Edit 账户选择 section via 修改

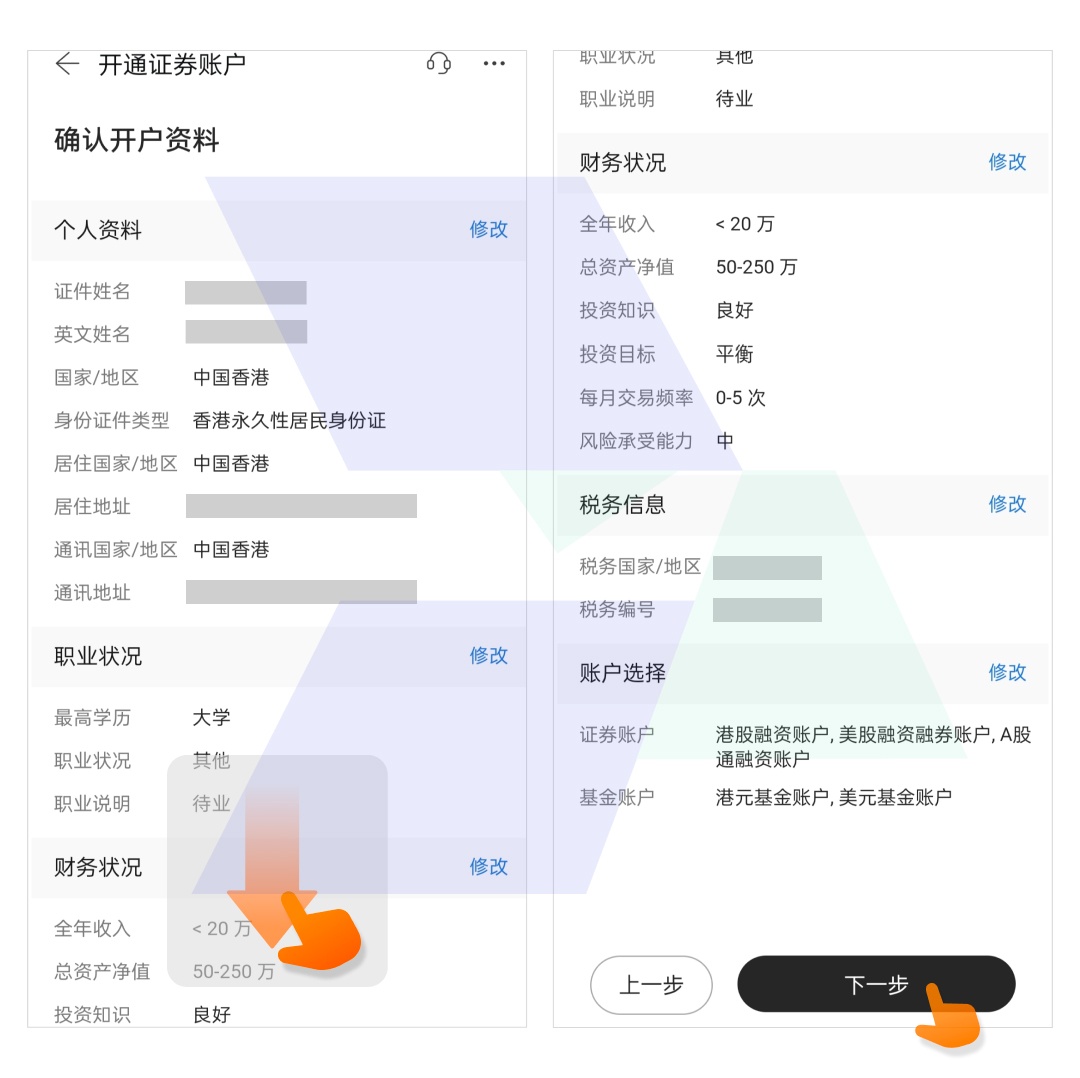(x=1007, y=672)
